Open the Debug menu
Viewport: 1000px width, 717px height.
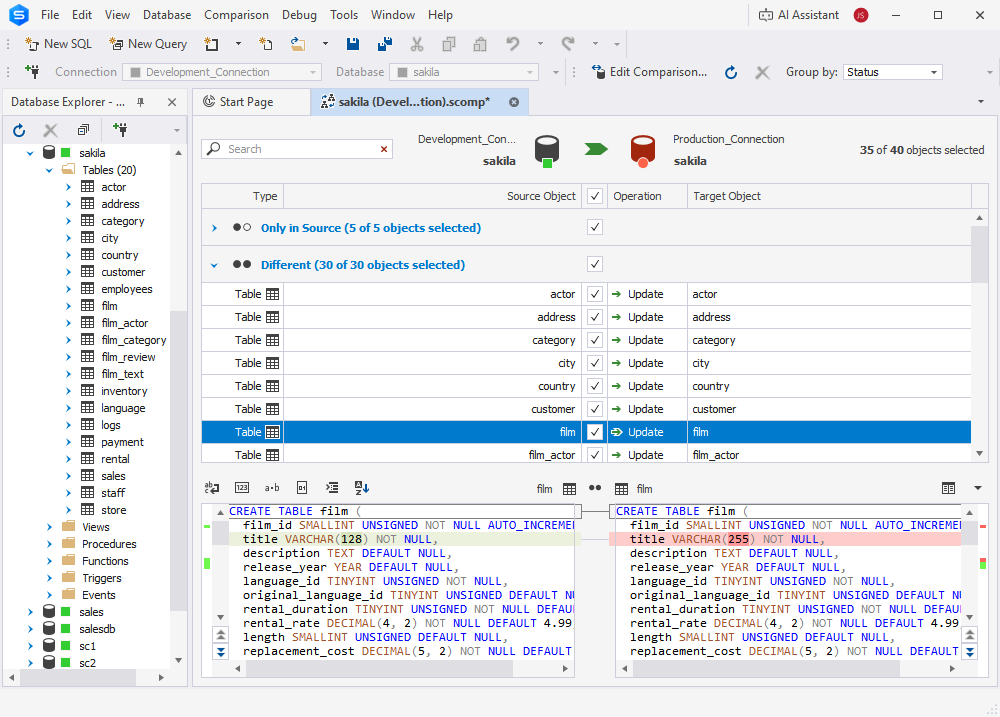(x=299, y=15)
